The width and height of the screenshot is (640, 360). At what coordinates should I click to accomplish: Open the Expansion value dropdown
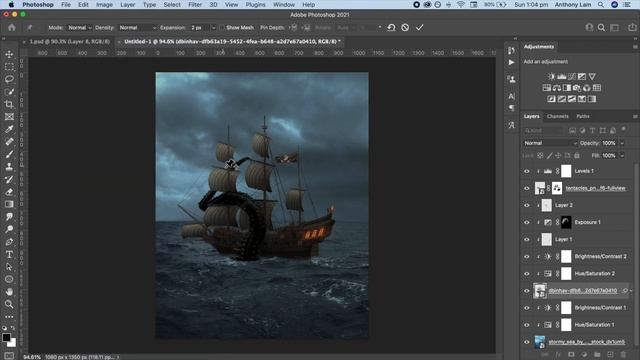213,28
